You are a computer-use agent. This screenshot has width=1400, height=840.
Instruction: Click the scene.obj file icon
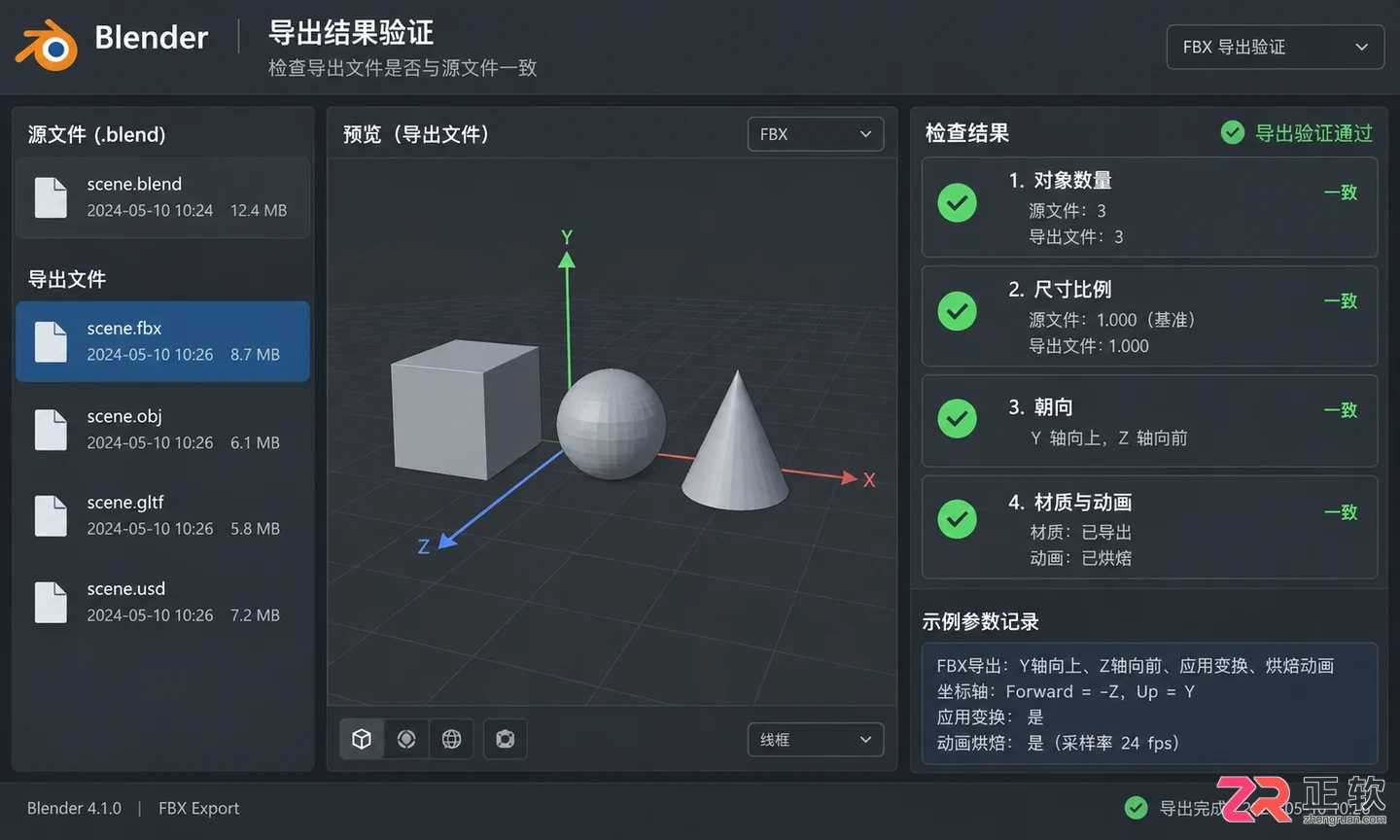pyautogui.click(x=51, y=429)
